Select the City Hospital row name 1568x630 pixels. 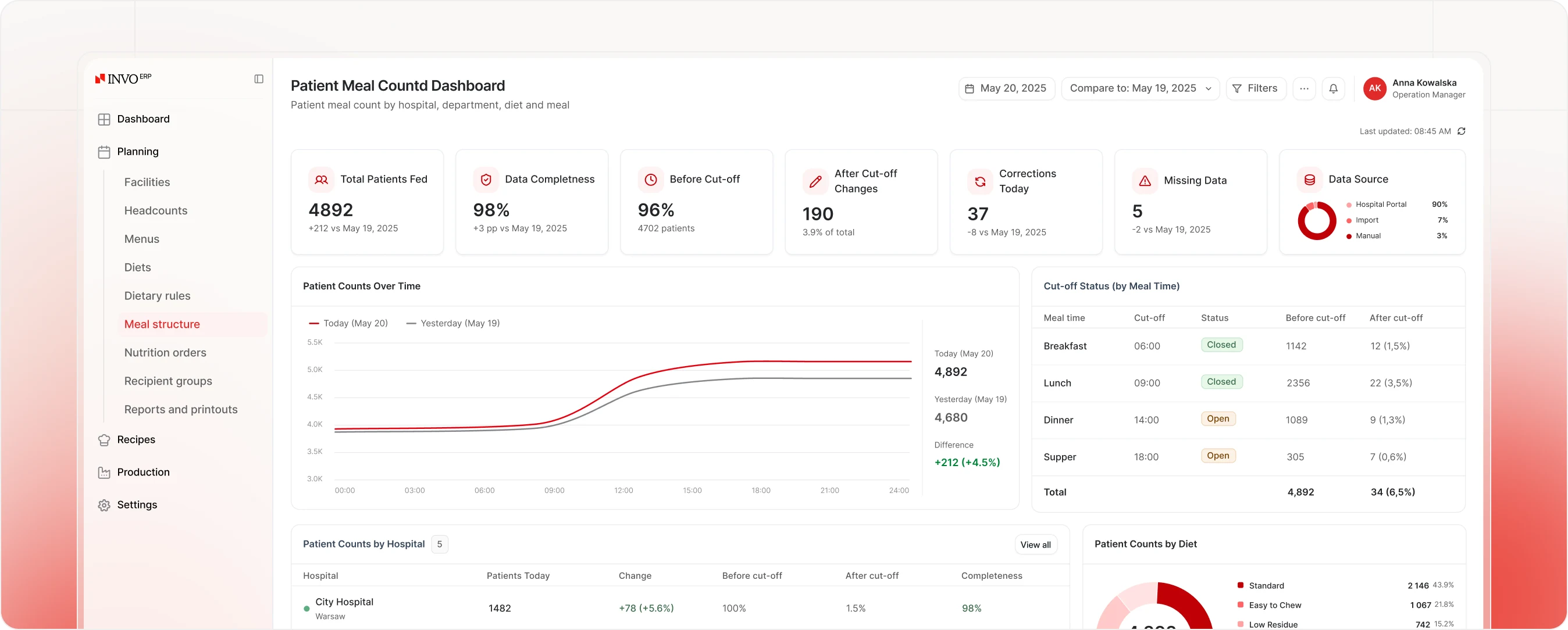[x=344, y=602]
